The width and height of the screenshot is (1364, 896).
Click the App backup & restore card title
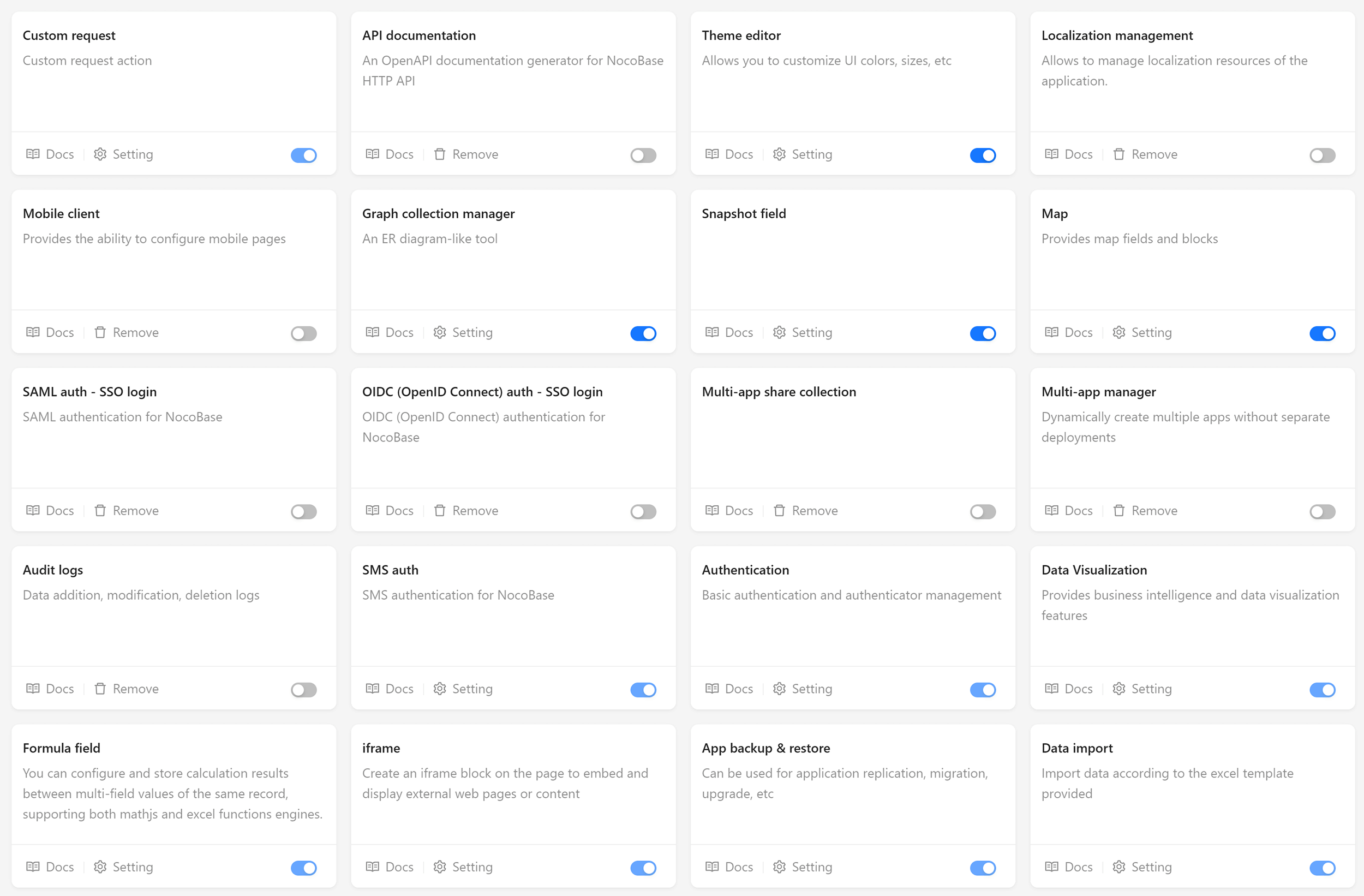(x=765, y=748)
